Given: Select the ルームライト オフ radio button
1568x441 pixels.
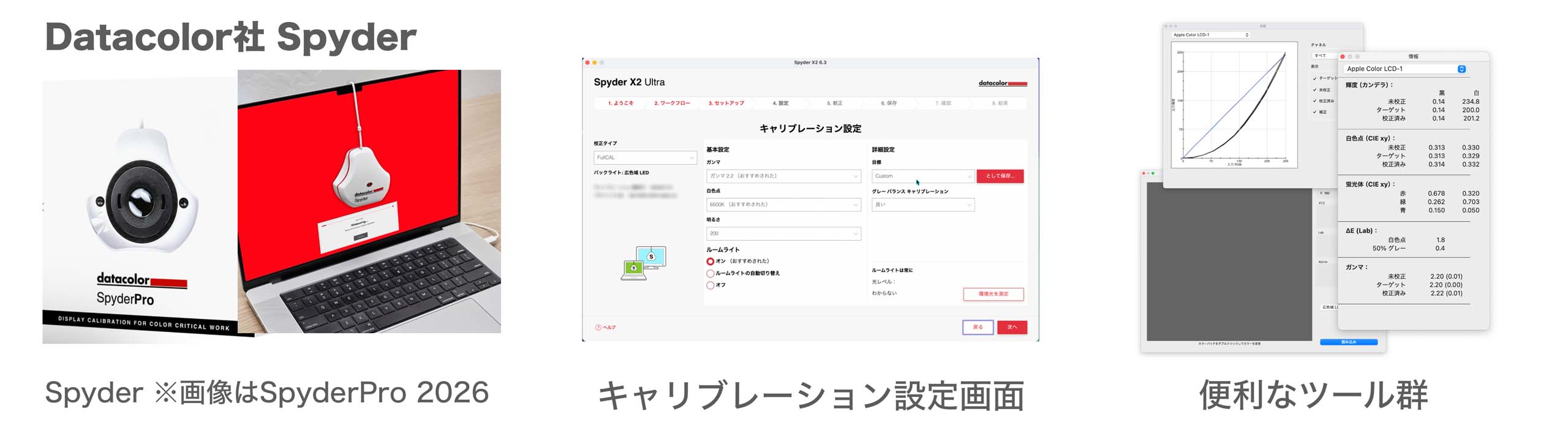Looking at the screenshot, I should point(710,285).
